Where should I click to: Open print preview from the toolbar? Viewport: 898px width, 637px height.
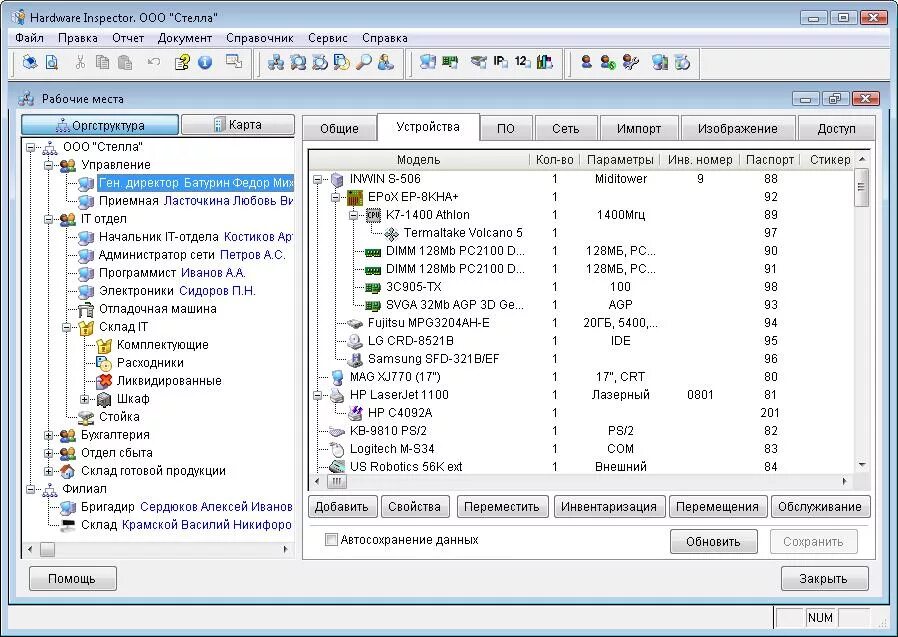[x=52, y=62]
